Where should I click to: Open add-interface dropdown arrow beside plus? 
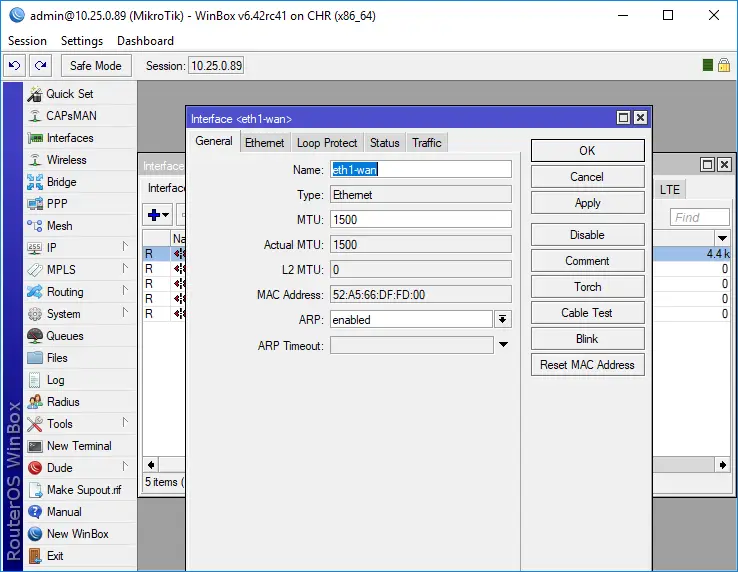click(x=166, y=215)
